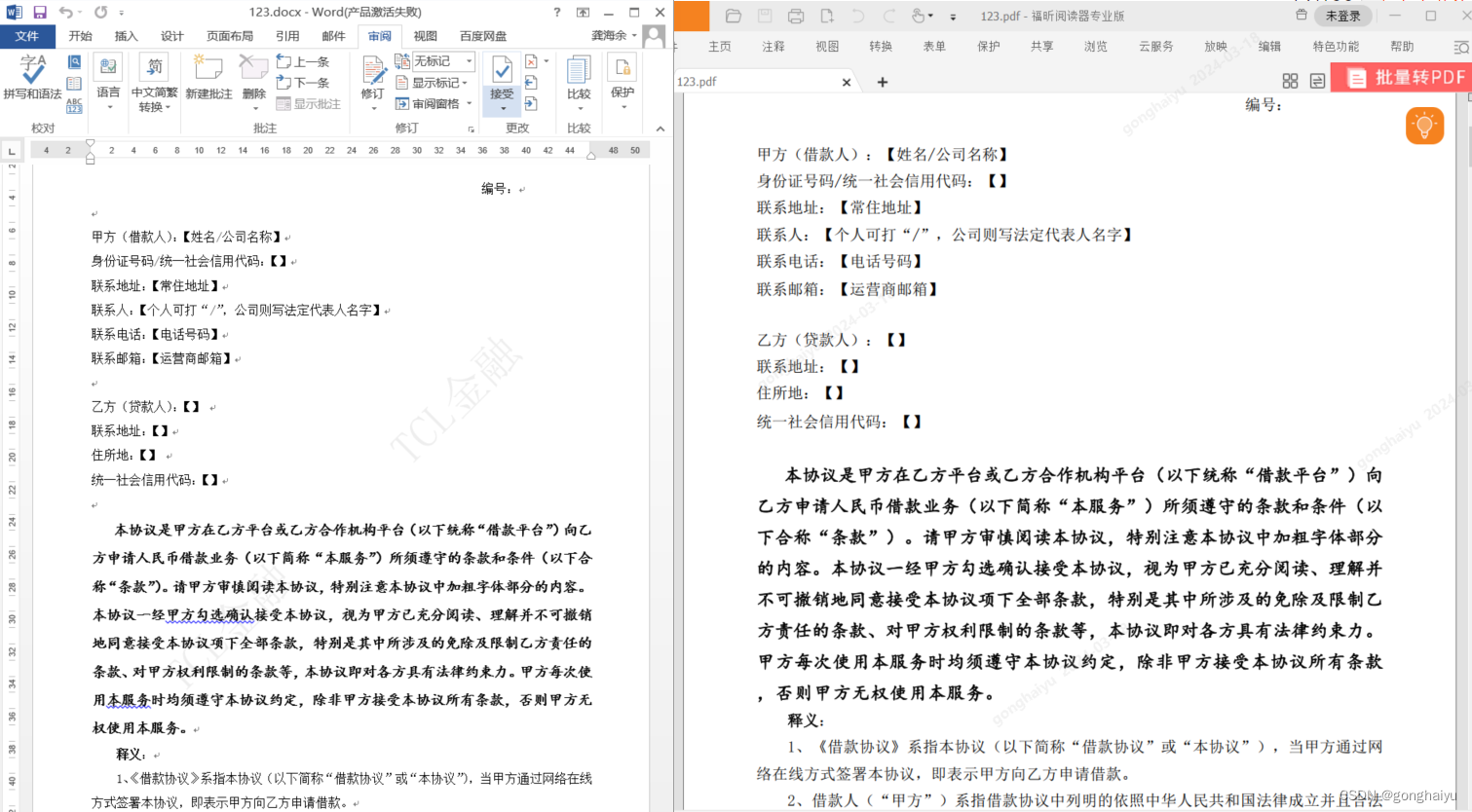Select the Hand tool icon in Foxit

pyautogui.click(x=918, y=16)
